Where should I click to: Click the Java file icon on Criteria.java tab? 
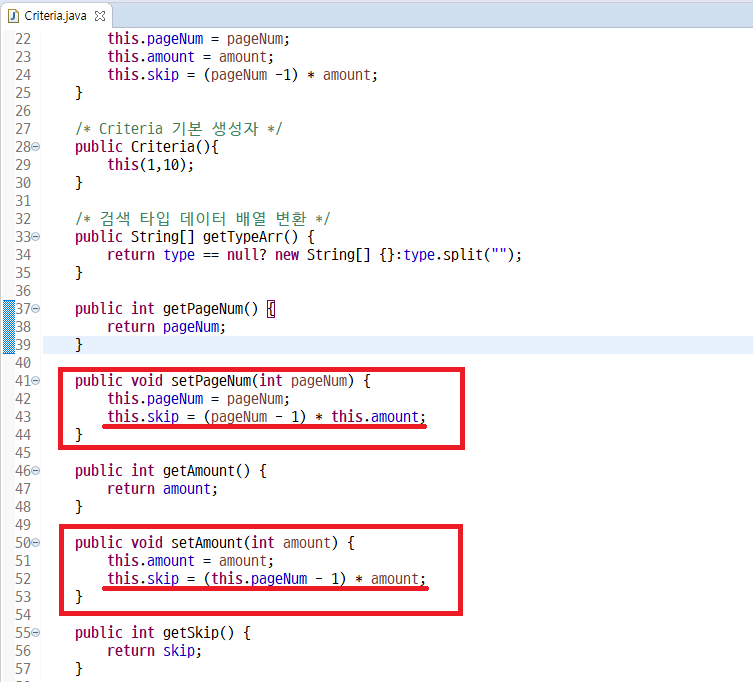pyautogui.click(x=13, y=16)
